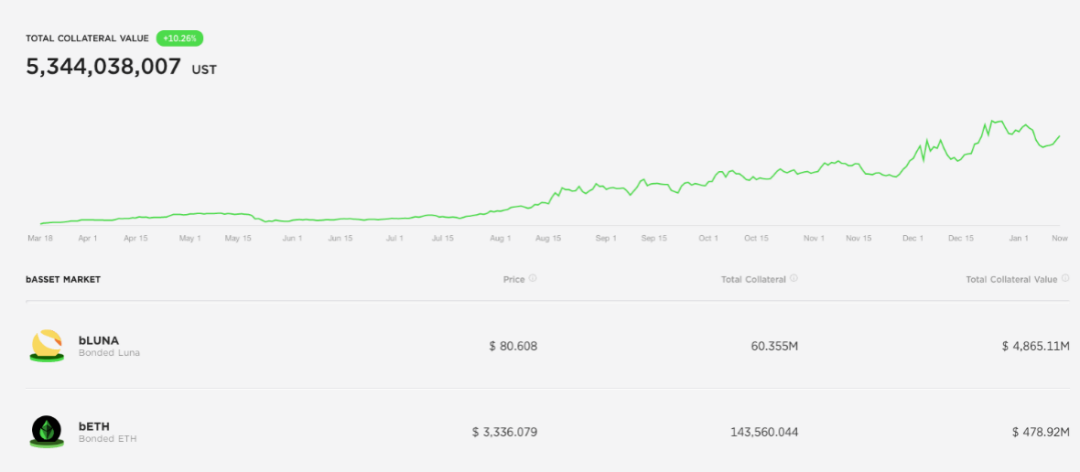This screenshot has height=472, width=1080.
Task: Select the bETH asset name
Action: point(94,427)
